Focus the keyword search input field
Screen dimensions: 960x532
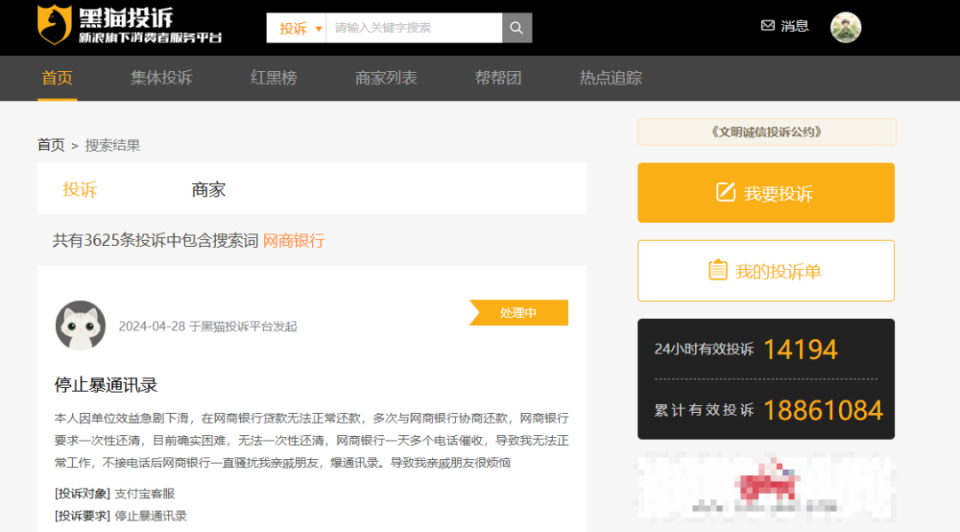click(x=414, y=28)
